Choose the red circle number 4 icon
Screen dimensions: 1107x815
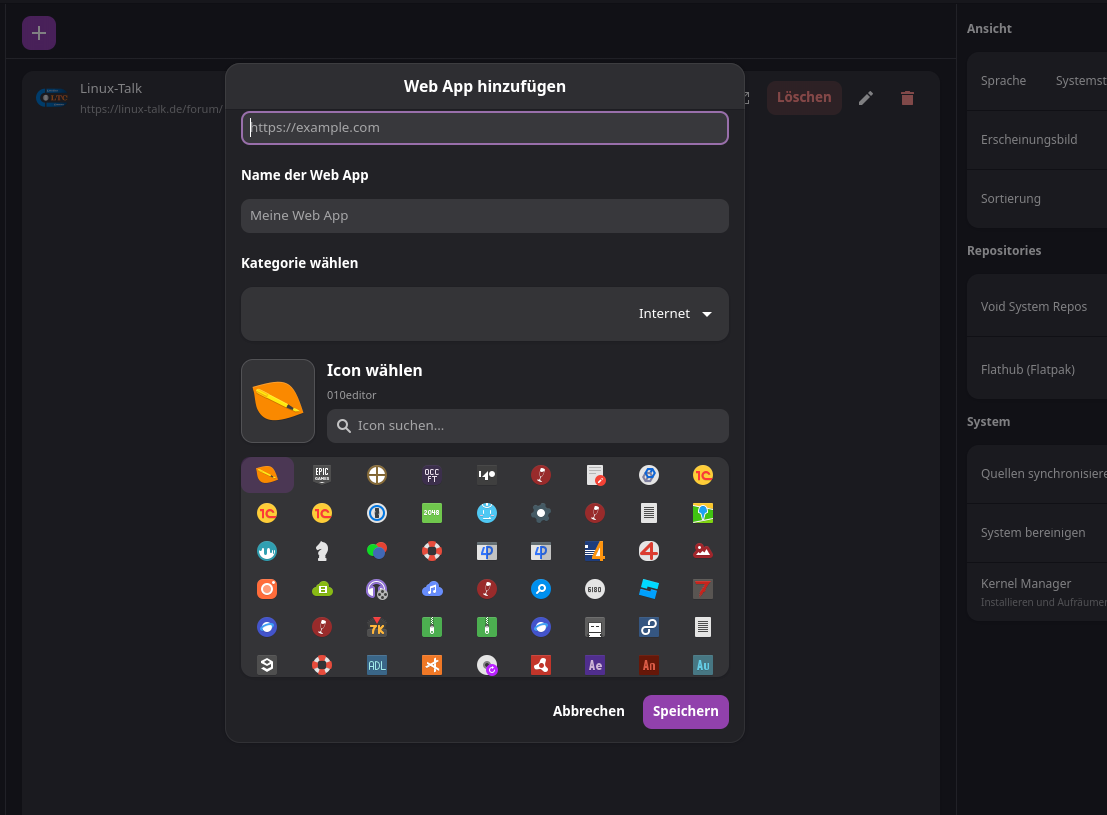coord(649,551)
